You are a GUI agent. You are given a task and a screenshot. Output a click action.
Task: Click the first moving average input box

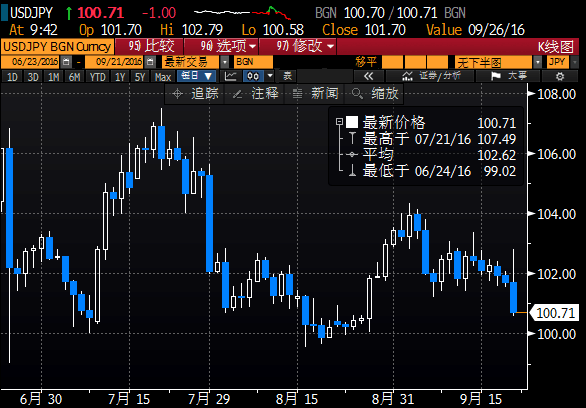(392, 62)
